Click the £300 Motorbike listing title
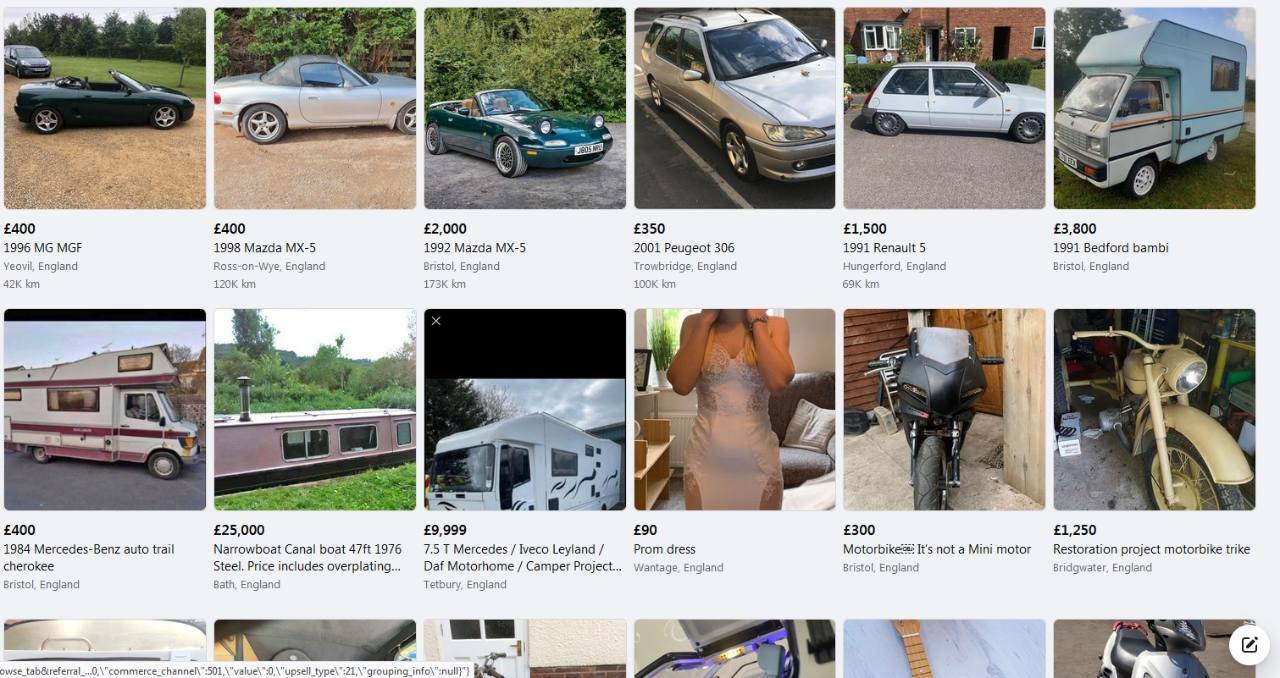1280x678 pixels. coord(937,549)
